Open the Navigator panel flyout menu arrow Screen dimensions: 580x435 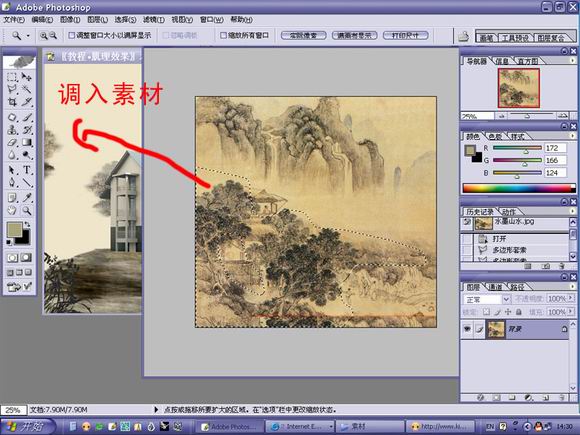[x=573, y=61]
